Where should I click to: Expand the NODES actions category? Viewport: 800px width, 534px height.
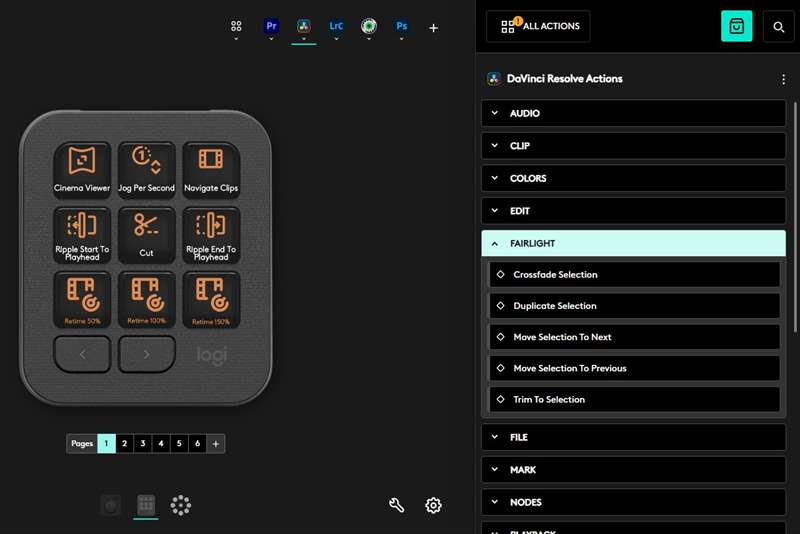click(633, 502)
